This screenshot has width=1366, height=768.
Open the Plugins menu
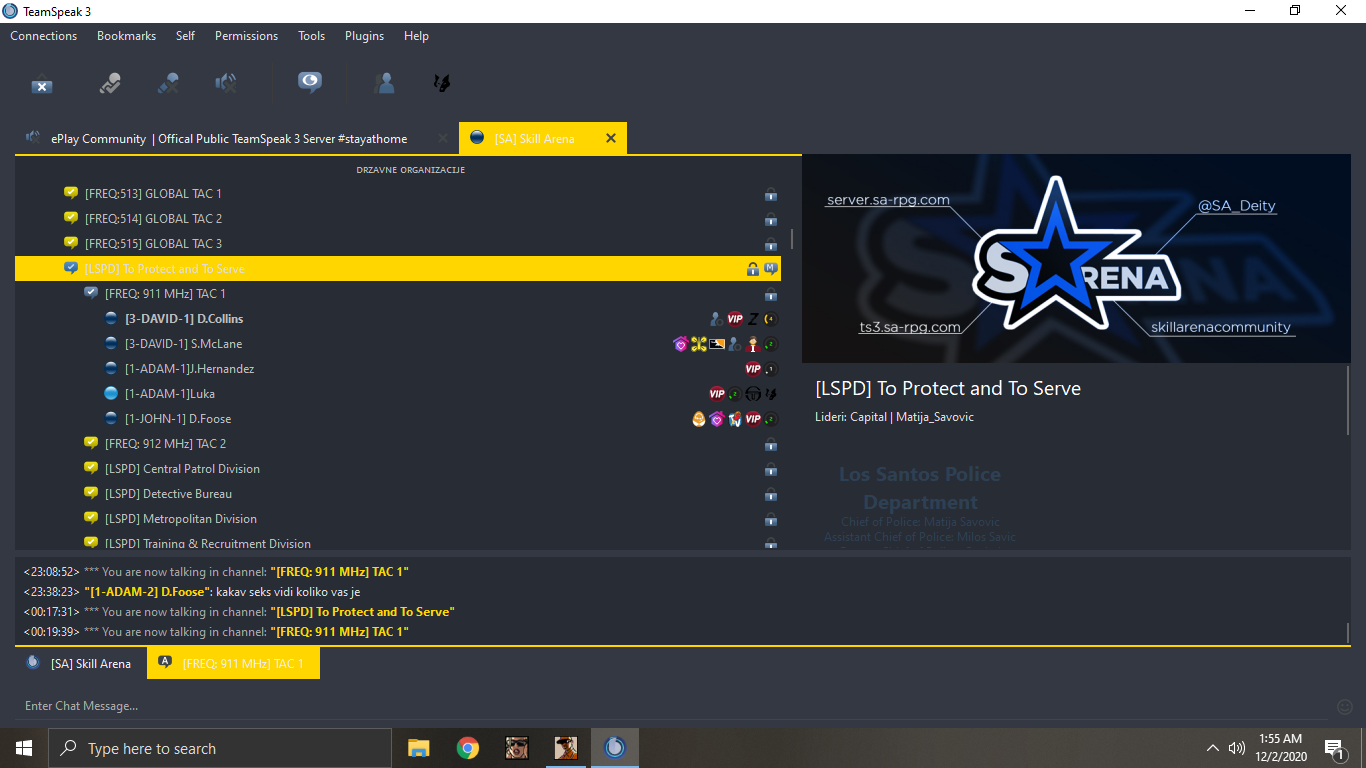pyautogui.click(x=364, y=36)
